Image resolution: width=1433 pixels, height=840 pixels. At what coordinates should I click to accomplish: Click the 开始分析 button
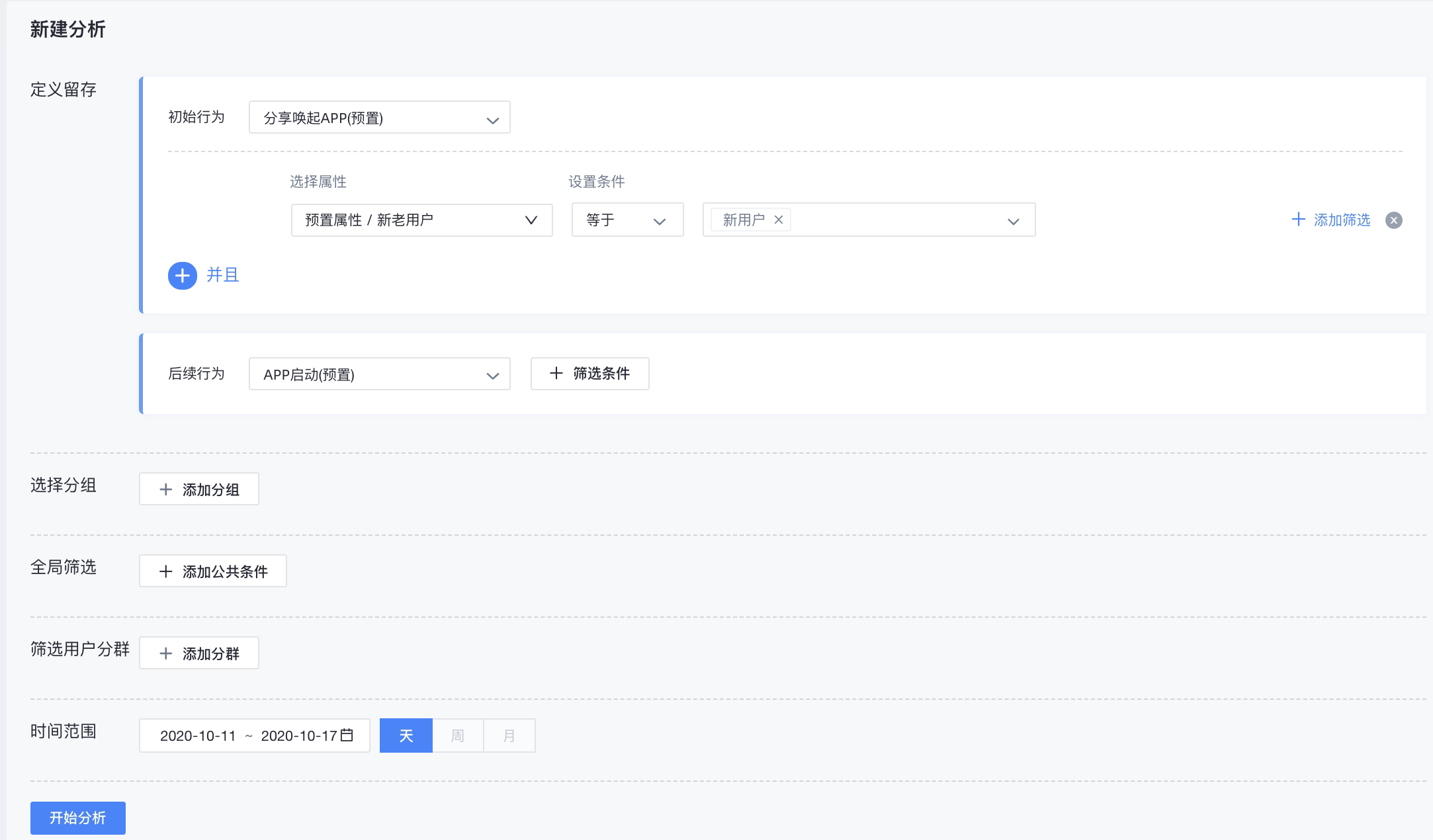(78, 818)
